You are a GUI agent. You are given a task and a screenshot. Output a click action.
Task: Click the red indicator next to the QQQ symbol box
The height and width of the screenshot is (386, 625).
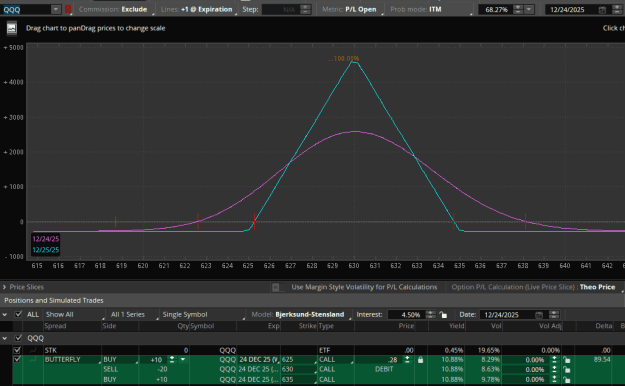coord(68,9)
